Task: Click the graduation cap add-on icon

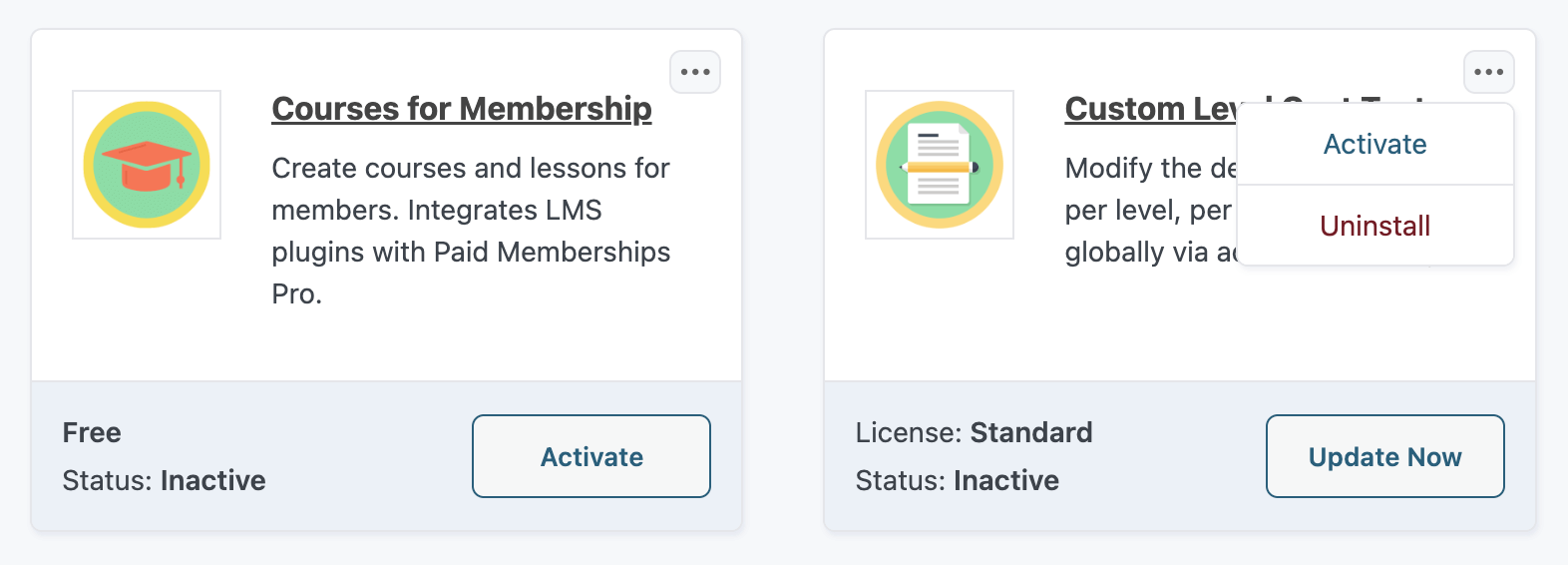Action: (147, 165)
